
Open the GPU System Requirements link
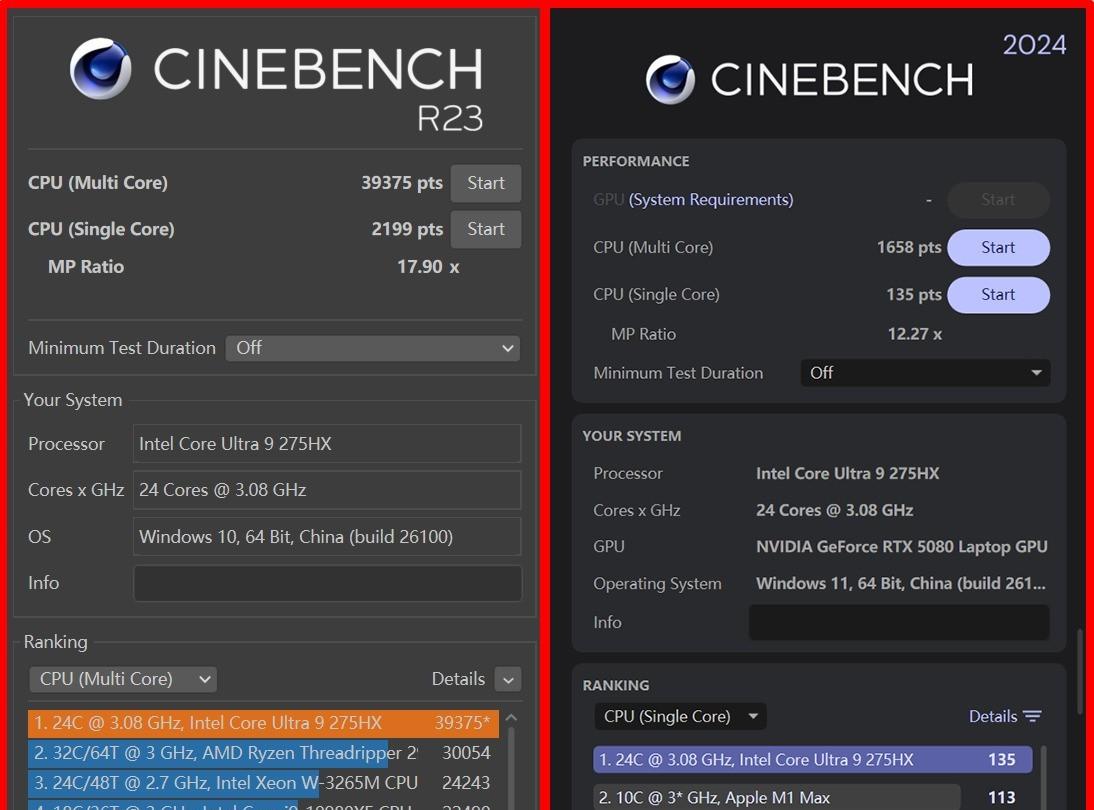711,200
